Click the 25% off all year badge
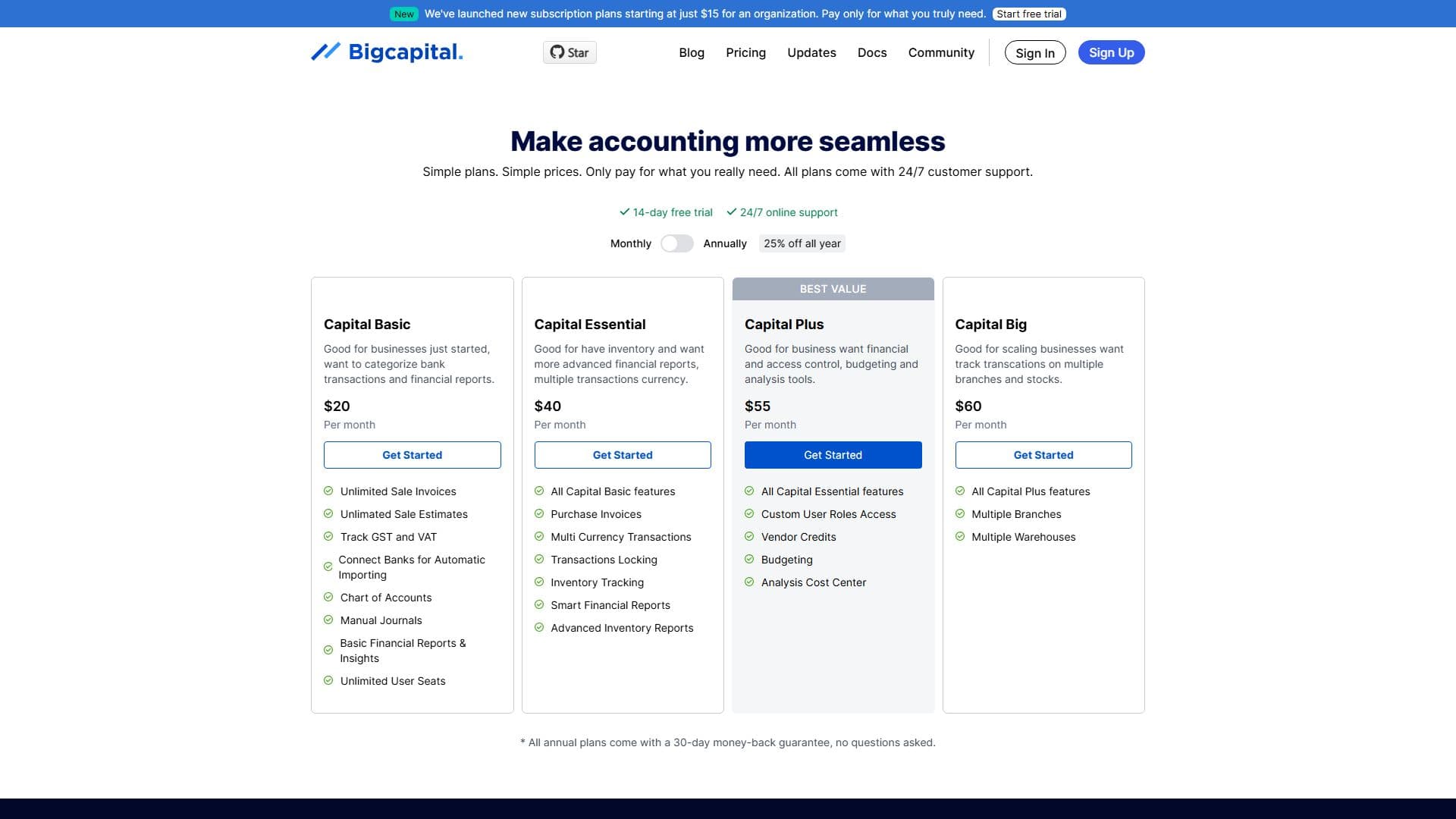 [802, 243]
